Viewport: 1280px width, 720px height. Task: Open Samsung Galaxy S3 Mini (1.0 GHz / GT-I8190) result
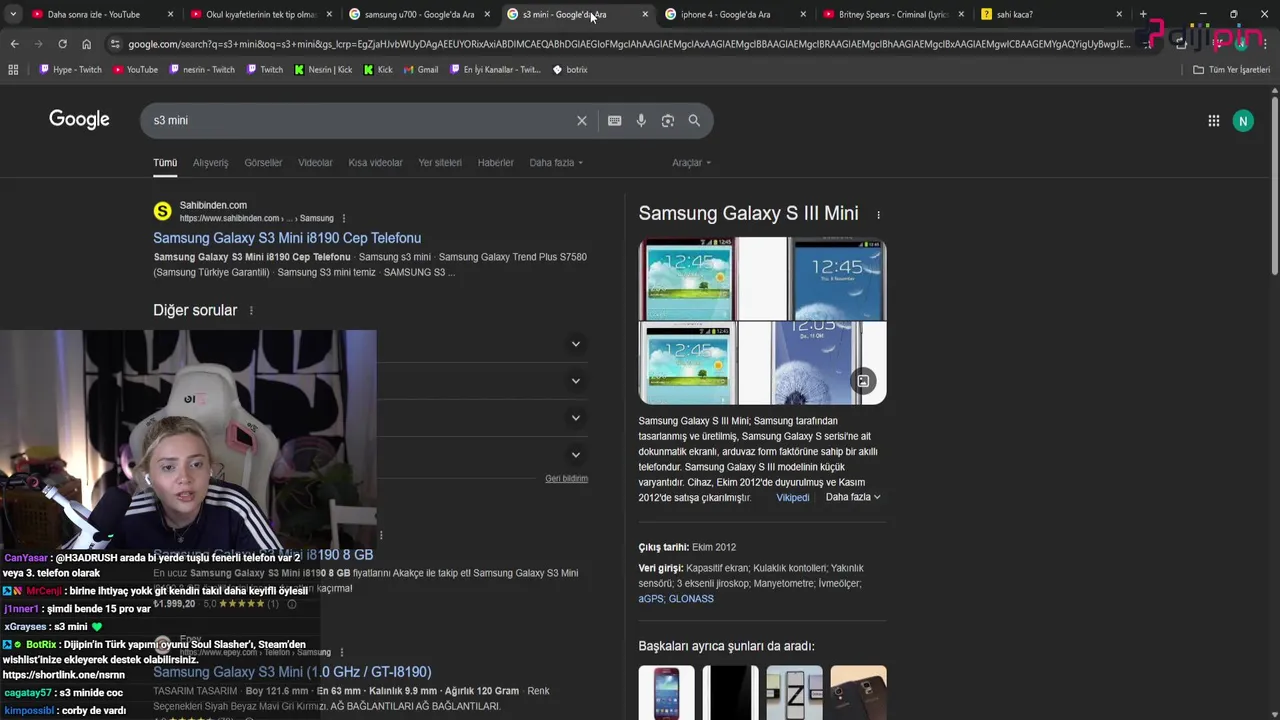(292, 672)
